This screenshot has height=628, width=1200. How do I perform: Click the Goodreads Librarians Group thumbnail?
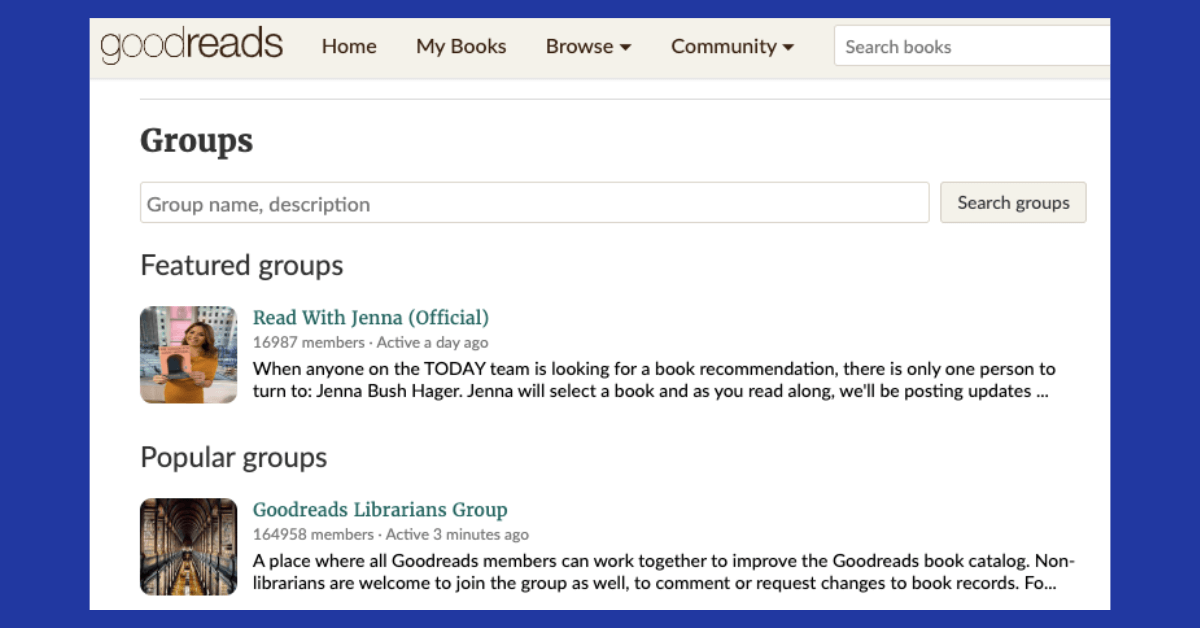pos(188,546)
